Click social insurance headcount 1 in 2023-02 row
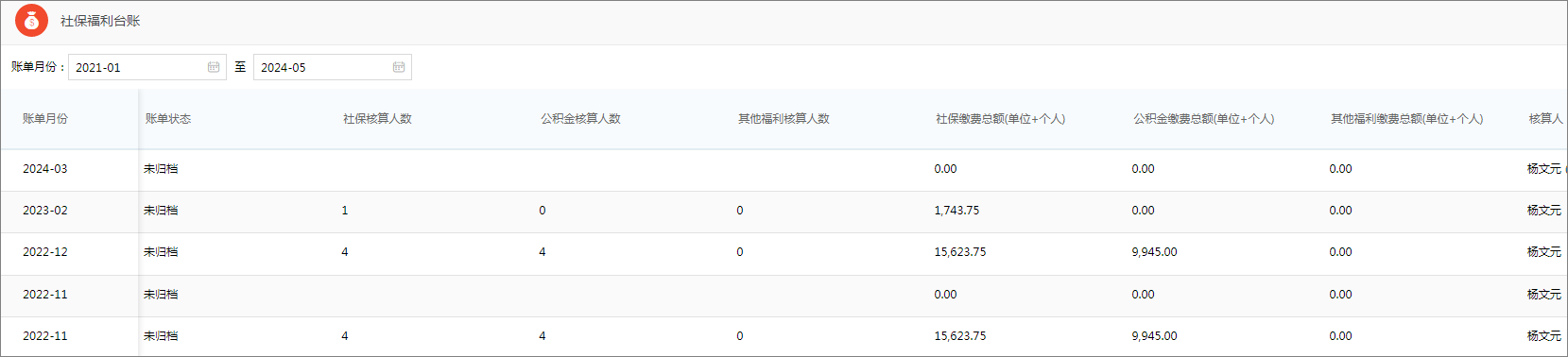 345,211
